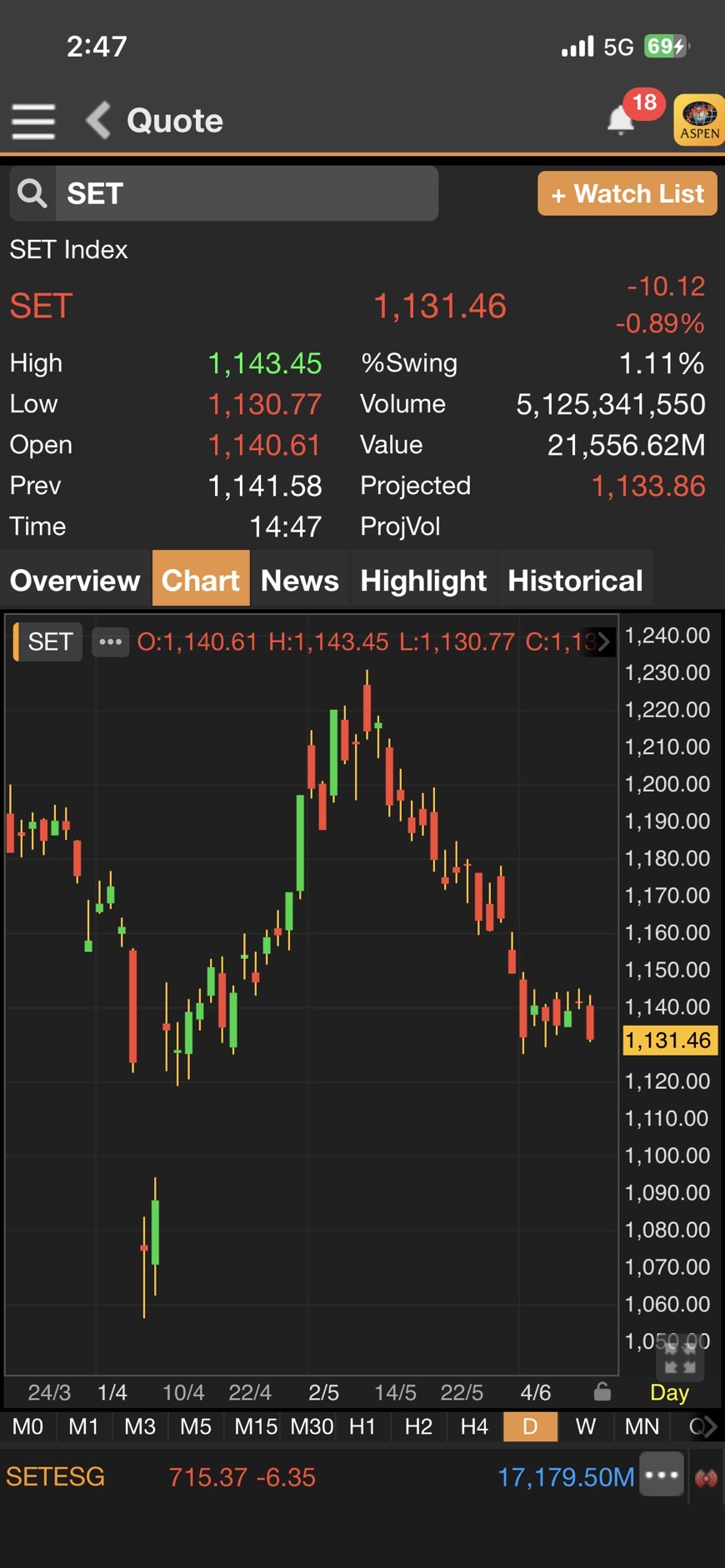Click the Projected 1,133.86 figure

click(x=648, y=486)
